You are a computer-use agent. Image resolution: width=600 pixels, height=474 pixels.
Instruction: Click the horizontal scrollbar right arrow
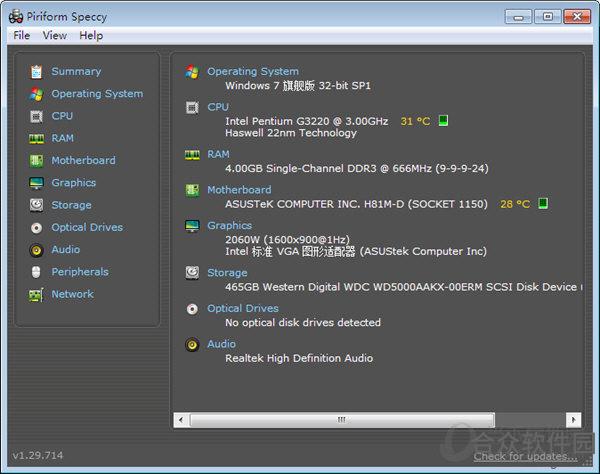[x=573, y=420]
